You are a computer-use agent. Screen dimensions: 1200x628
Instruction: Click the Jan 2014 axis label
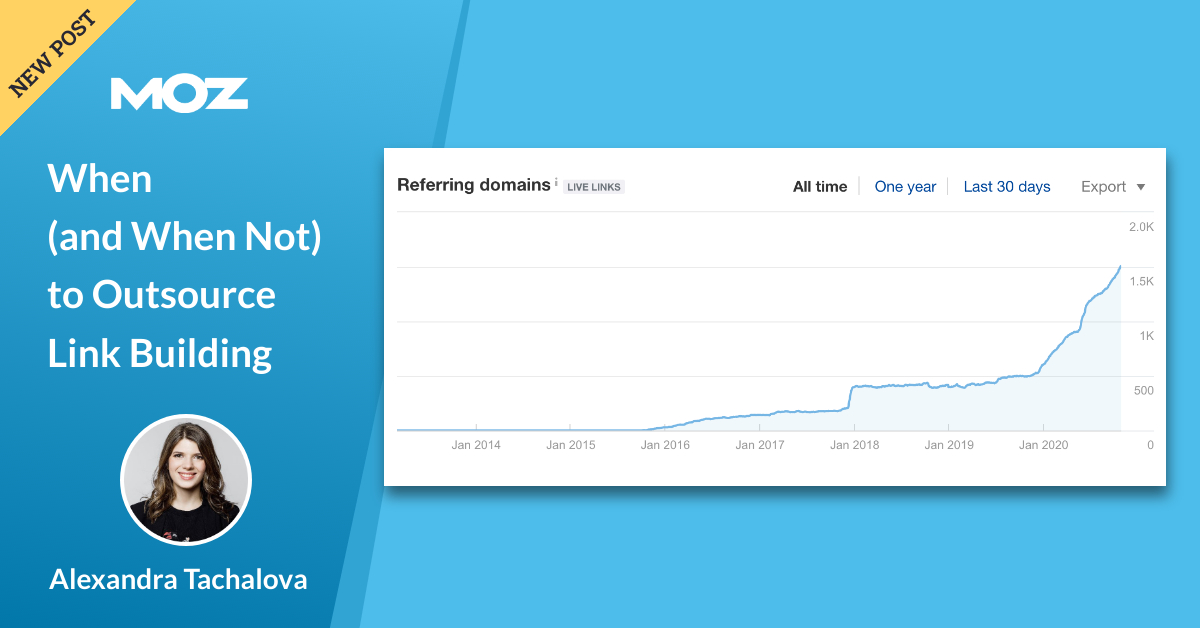pyautogui.click(x=476, y=445)
